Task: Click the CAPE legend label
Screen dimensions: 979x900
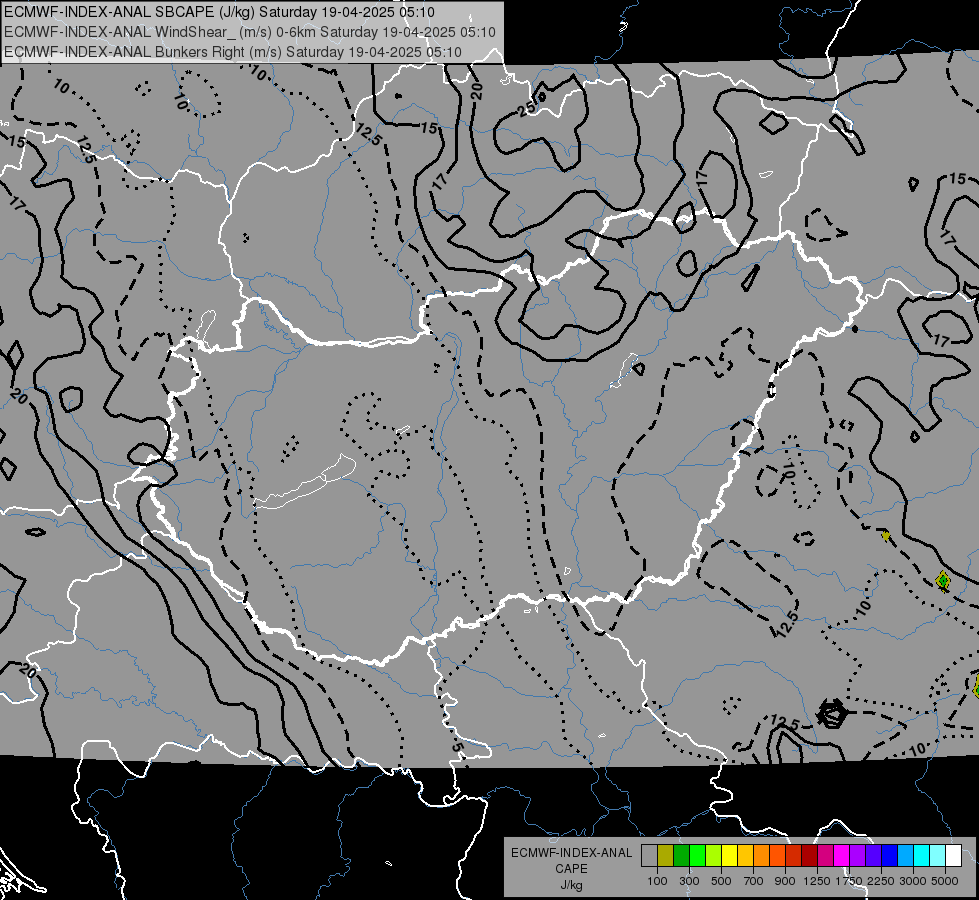Action: click(571, 868)
